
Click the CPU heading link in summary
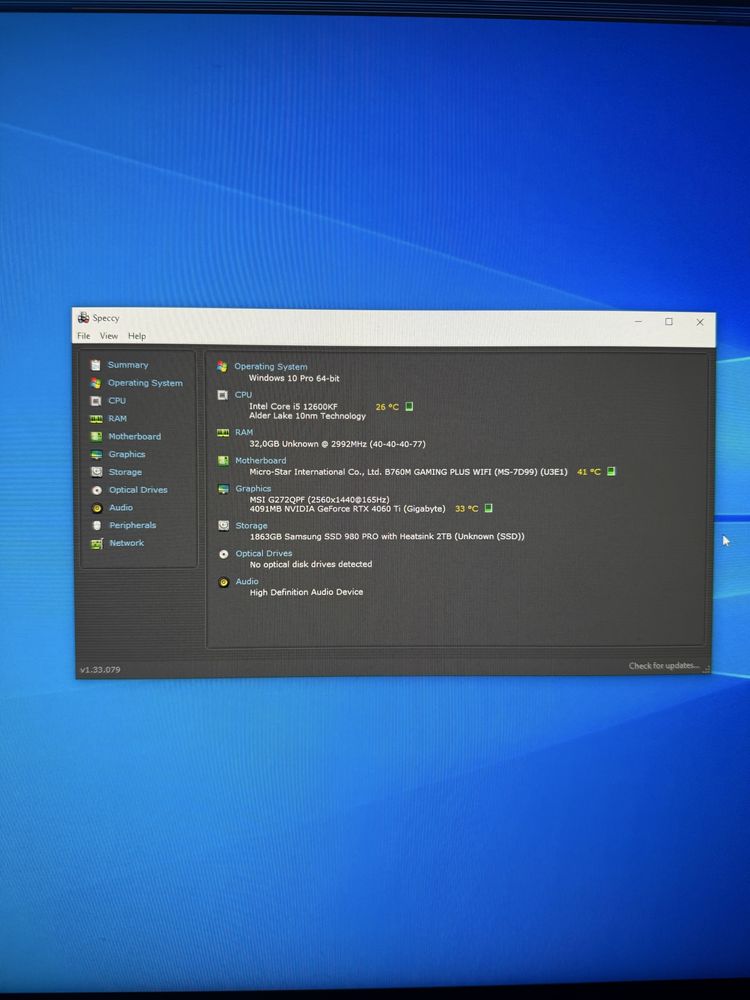point(243,395)
